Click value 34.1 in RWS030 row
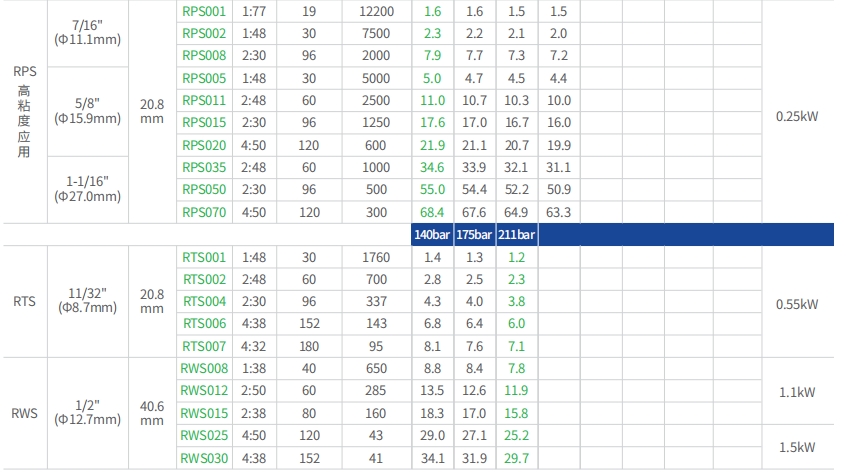The width and height of the screenshot is (850, 476). coord(432,459)
